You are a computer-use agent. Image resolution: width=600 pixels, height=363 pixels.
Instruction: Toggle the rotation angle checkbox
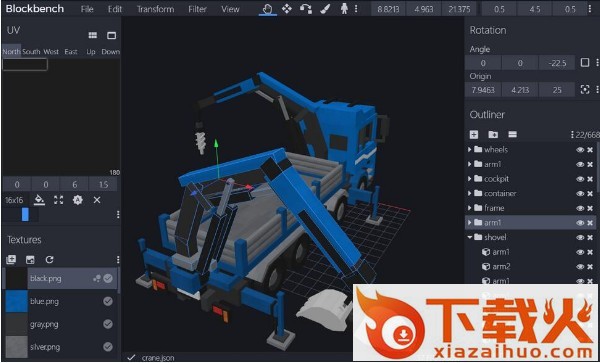pos(585,62)
